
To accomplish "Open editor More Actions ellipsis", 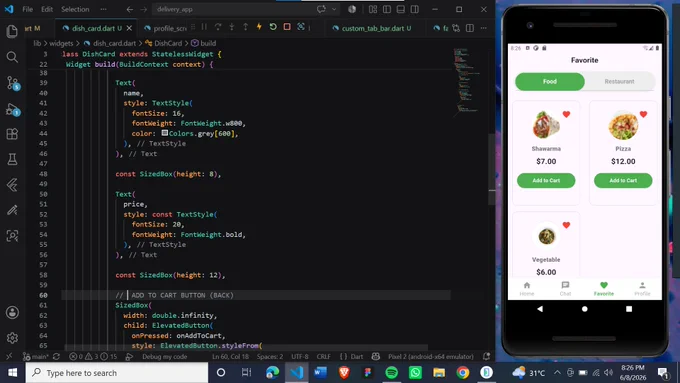I will [484, 28].
